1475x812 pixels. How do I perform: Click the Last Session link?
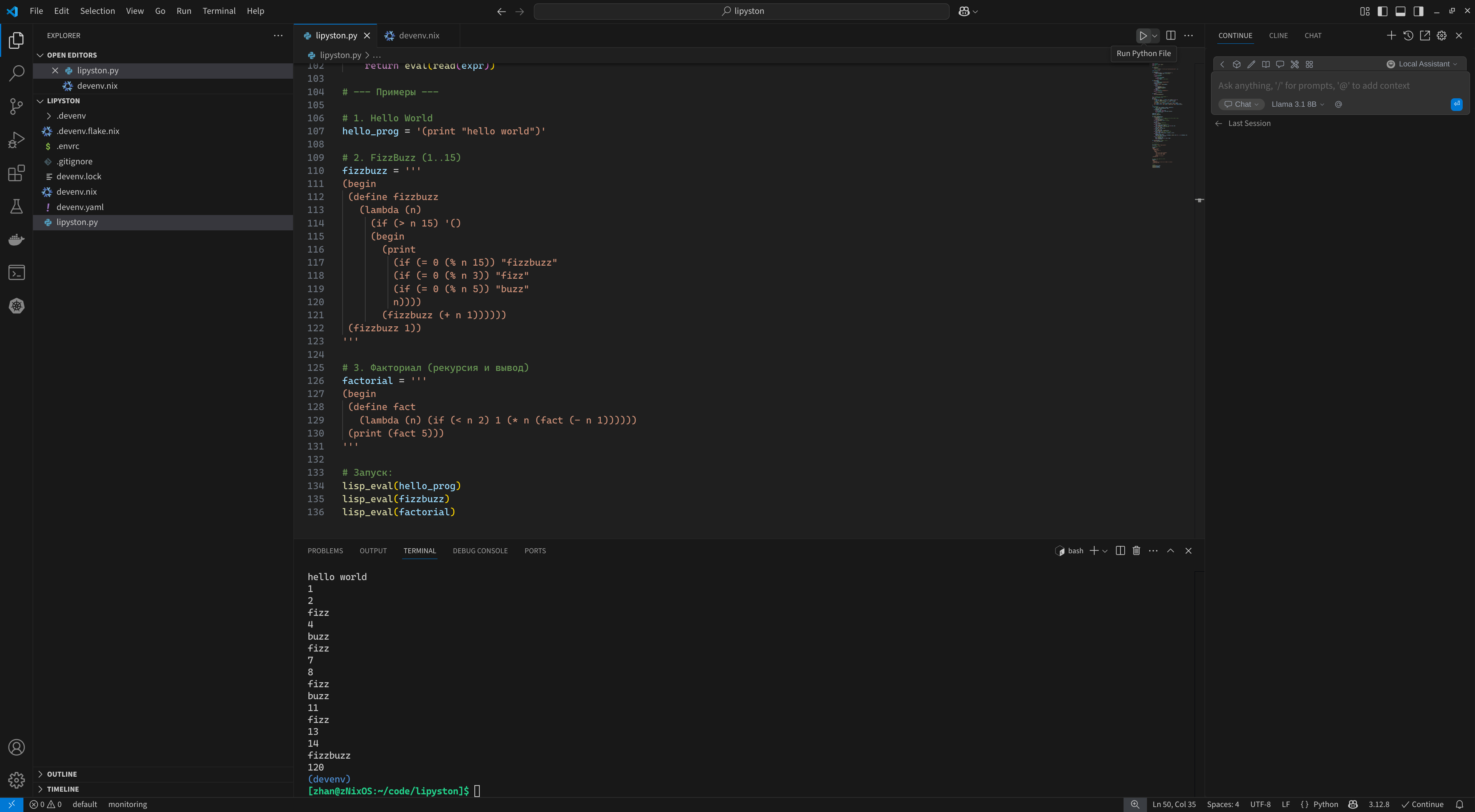[x=1249, y=124]
